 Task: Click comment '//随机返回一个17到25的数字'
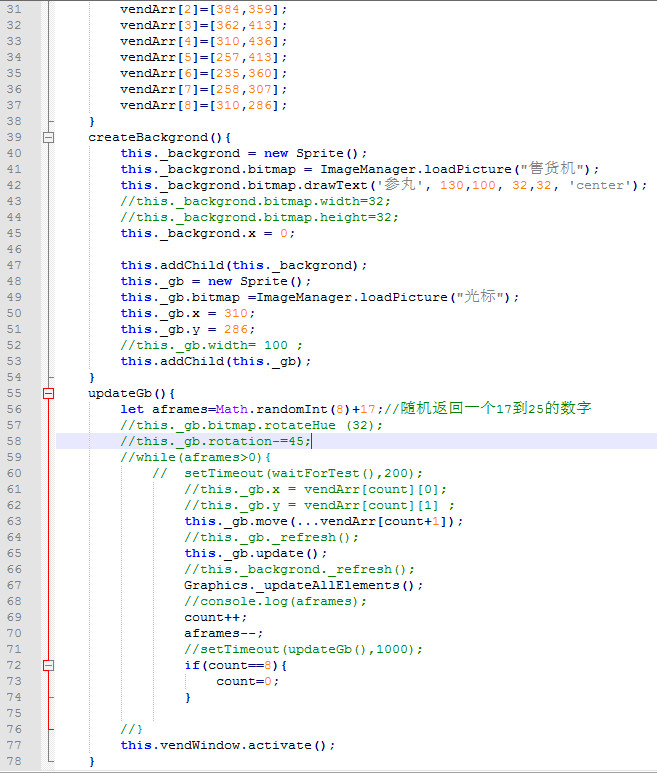coord(487,408)
